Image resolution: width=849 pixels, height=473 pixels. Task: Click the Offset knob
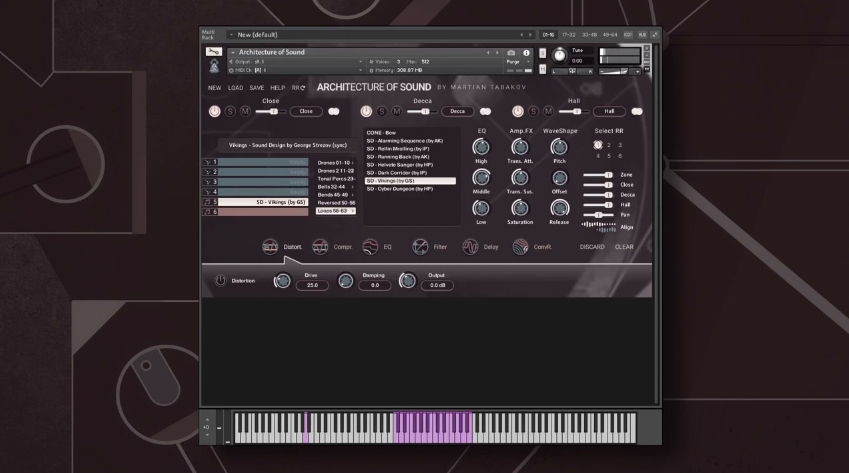(559, 178)
